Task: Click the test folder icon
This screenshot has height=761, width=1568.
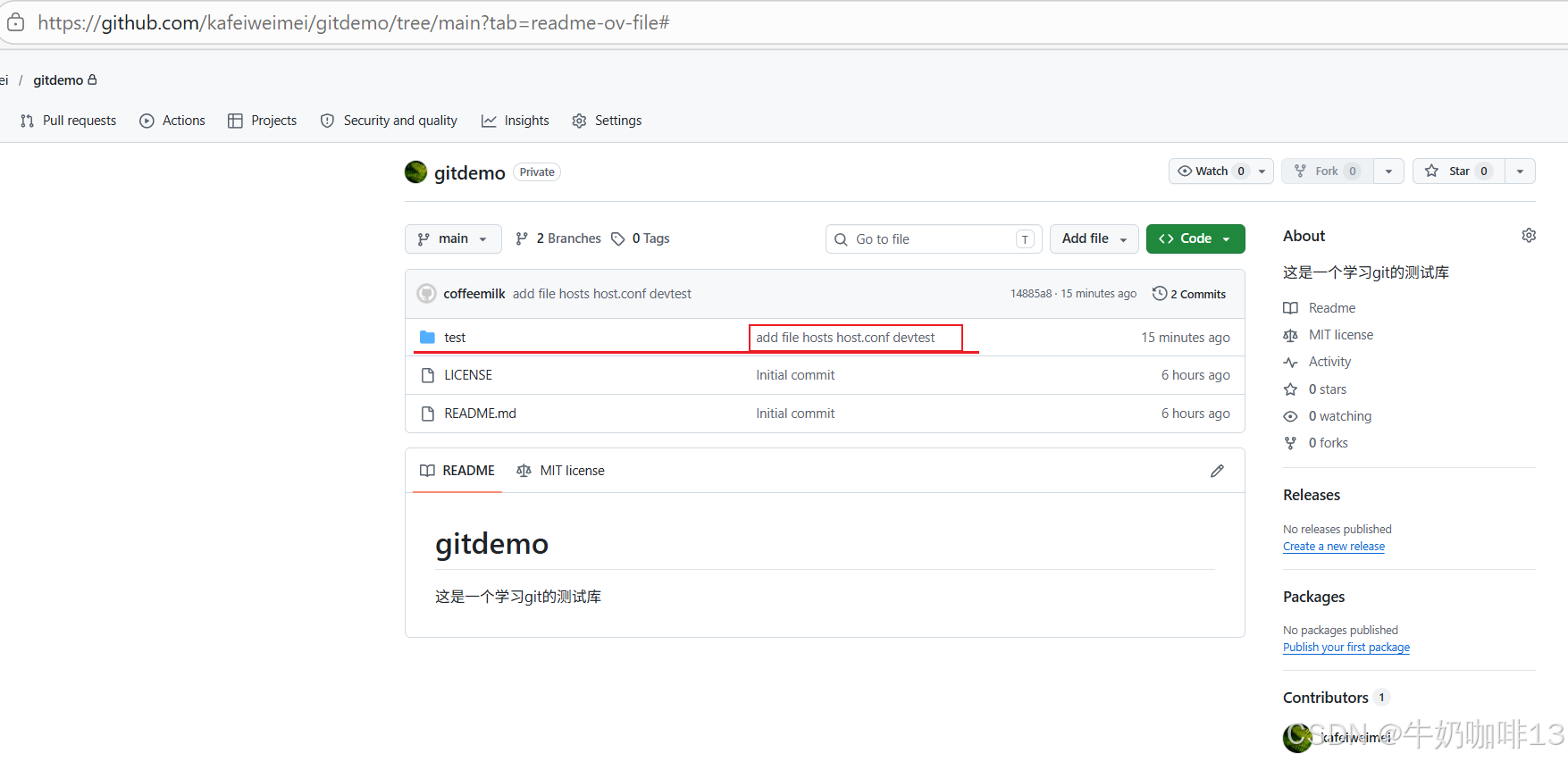Action: (427, 338)
